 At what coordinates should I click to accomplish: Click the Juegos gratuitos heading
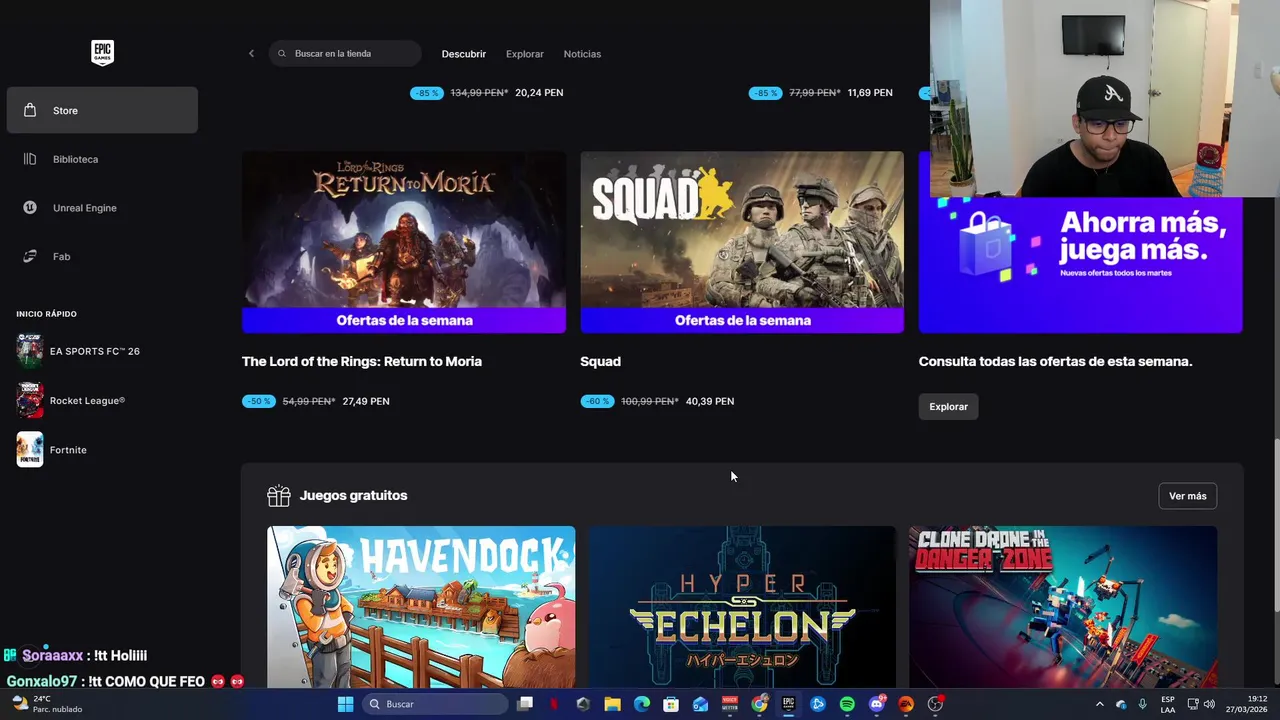[353, 496]
